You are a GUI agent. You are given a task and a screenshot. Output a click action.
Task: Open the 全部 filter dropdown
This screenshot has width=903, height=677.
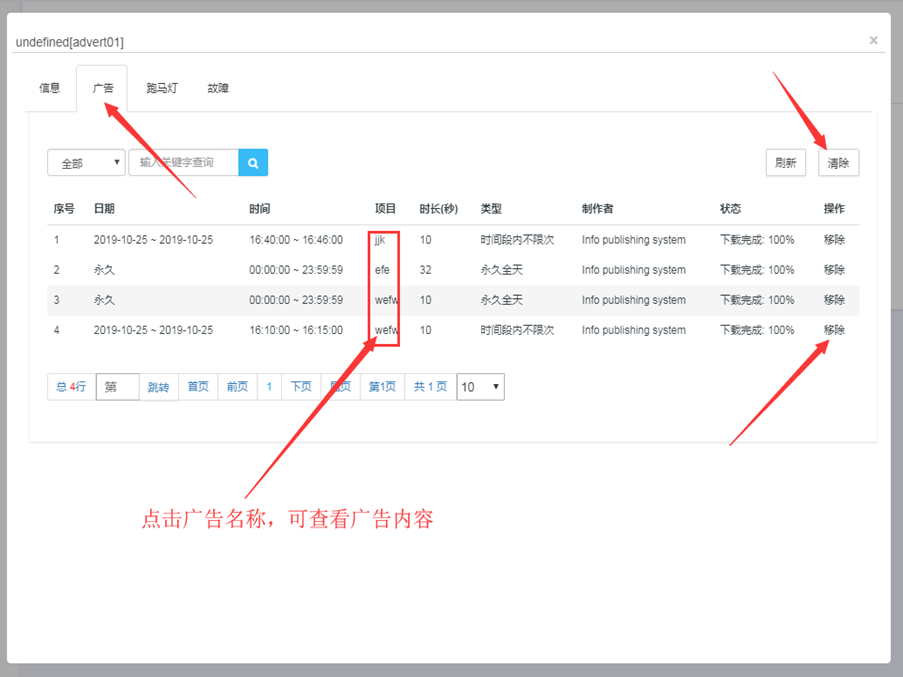pos(86,163)
